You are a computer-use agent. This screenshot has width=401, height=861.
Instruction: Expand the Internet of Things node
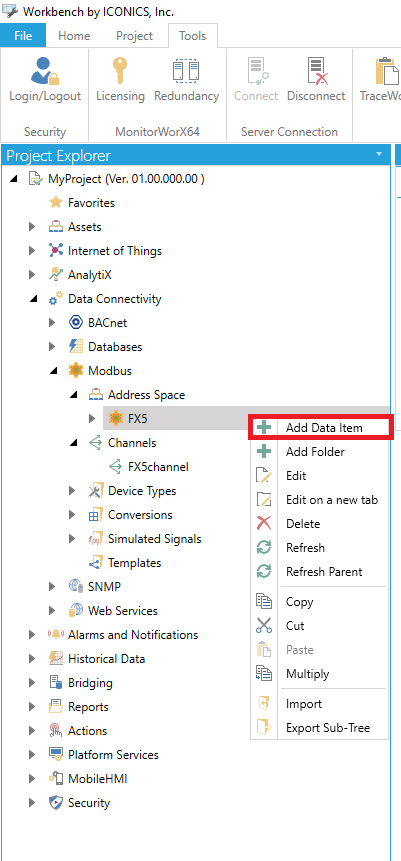pyautogui.click(x=32, y=251)
